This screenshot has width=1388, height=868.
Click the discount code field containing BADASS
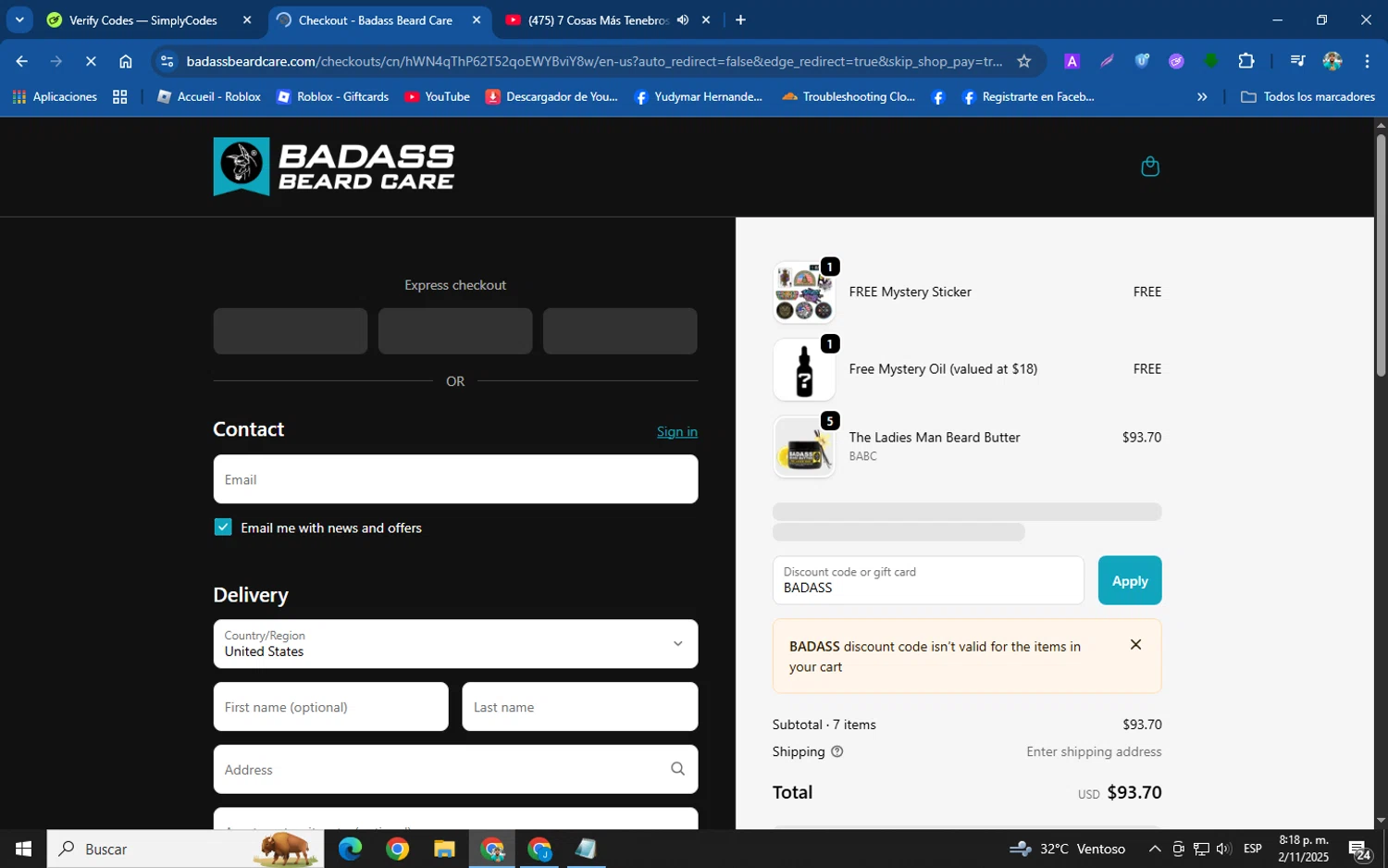coord(928,580)
